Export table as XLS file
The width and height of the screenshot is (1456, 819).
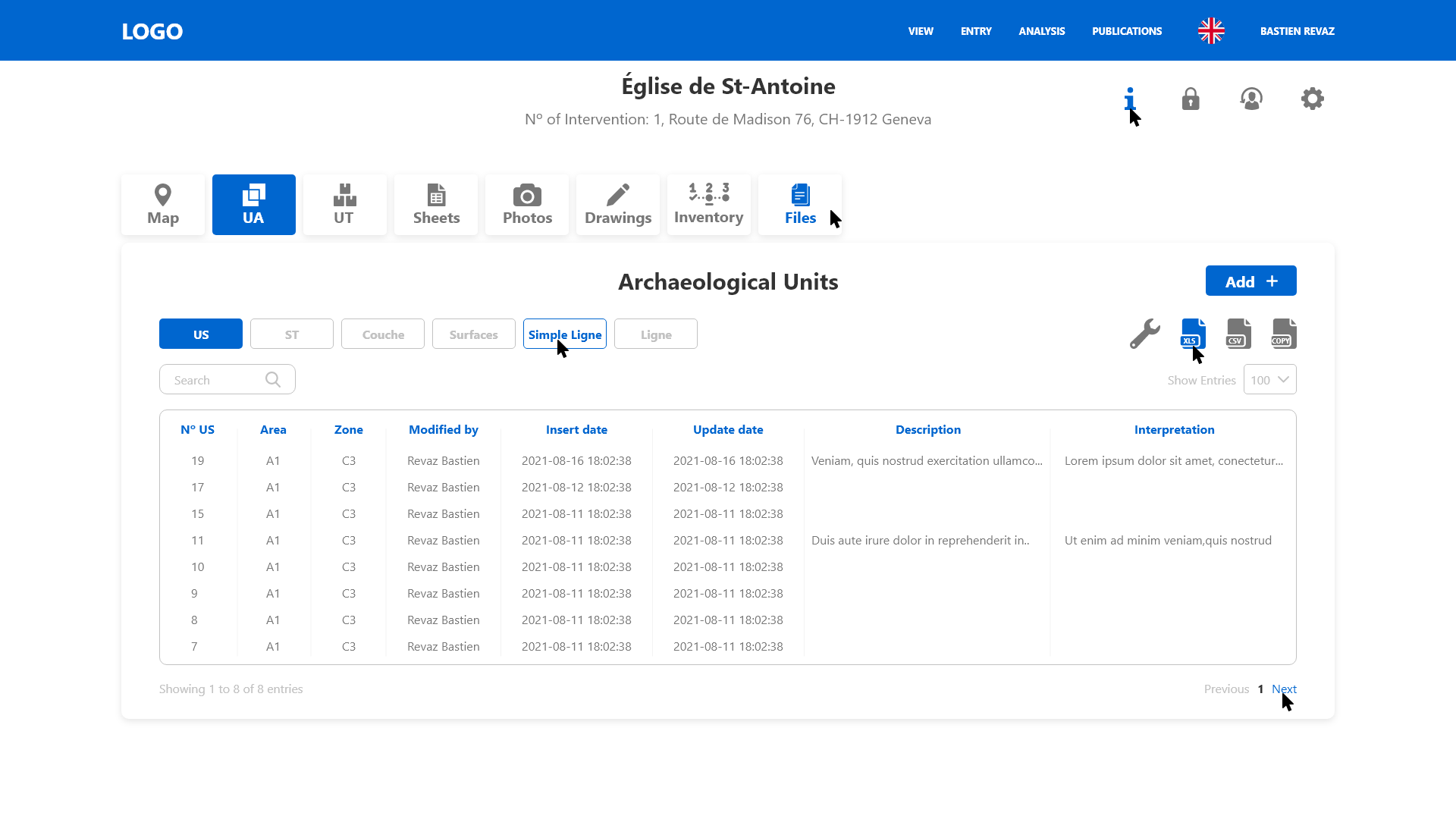coord(1193,334)
